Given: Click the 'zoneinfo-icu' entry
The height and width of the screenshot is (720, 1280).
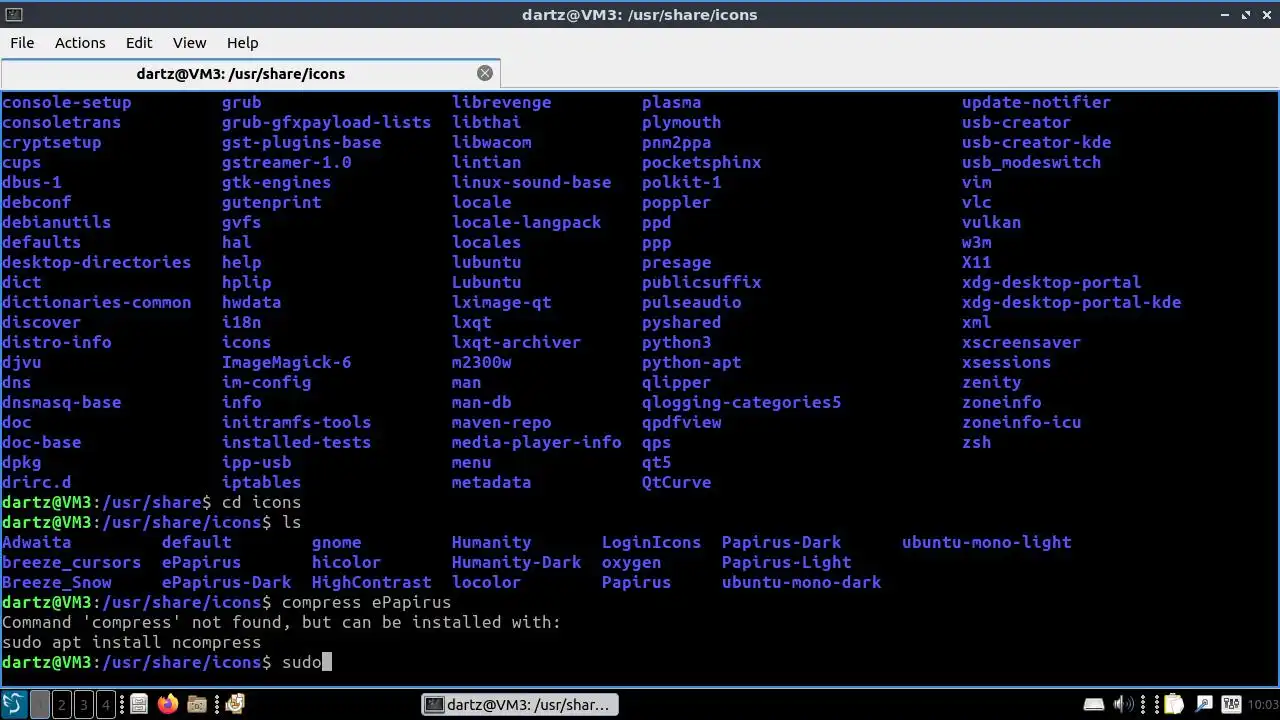Looking at the screenshot, I should pyautogui.click(x=1022, y=422).
